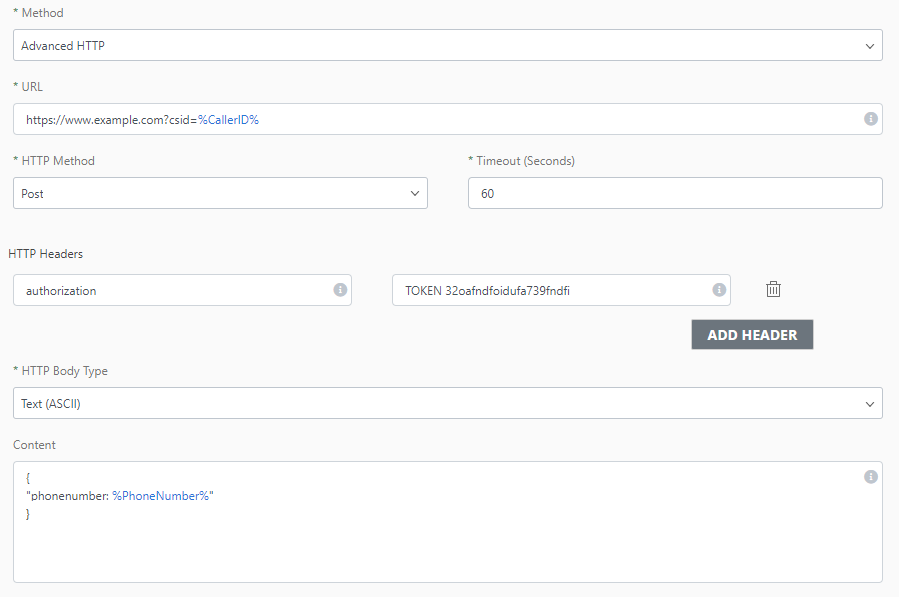The height and width of the screenshot is (597, 899).
Task: Click the TOKEN header value field
Action: coord(550,290)
